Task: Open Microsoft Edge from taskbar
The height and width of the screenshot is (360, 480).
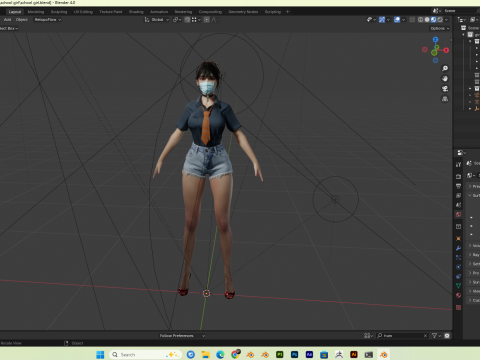Action: point(220,354)
